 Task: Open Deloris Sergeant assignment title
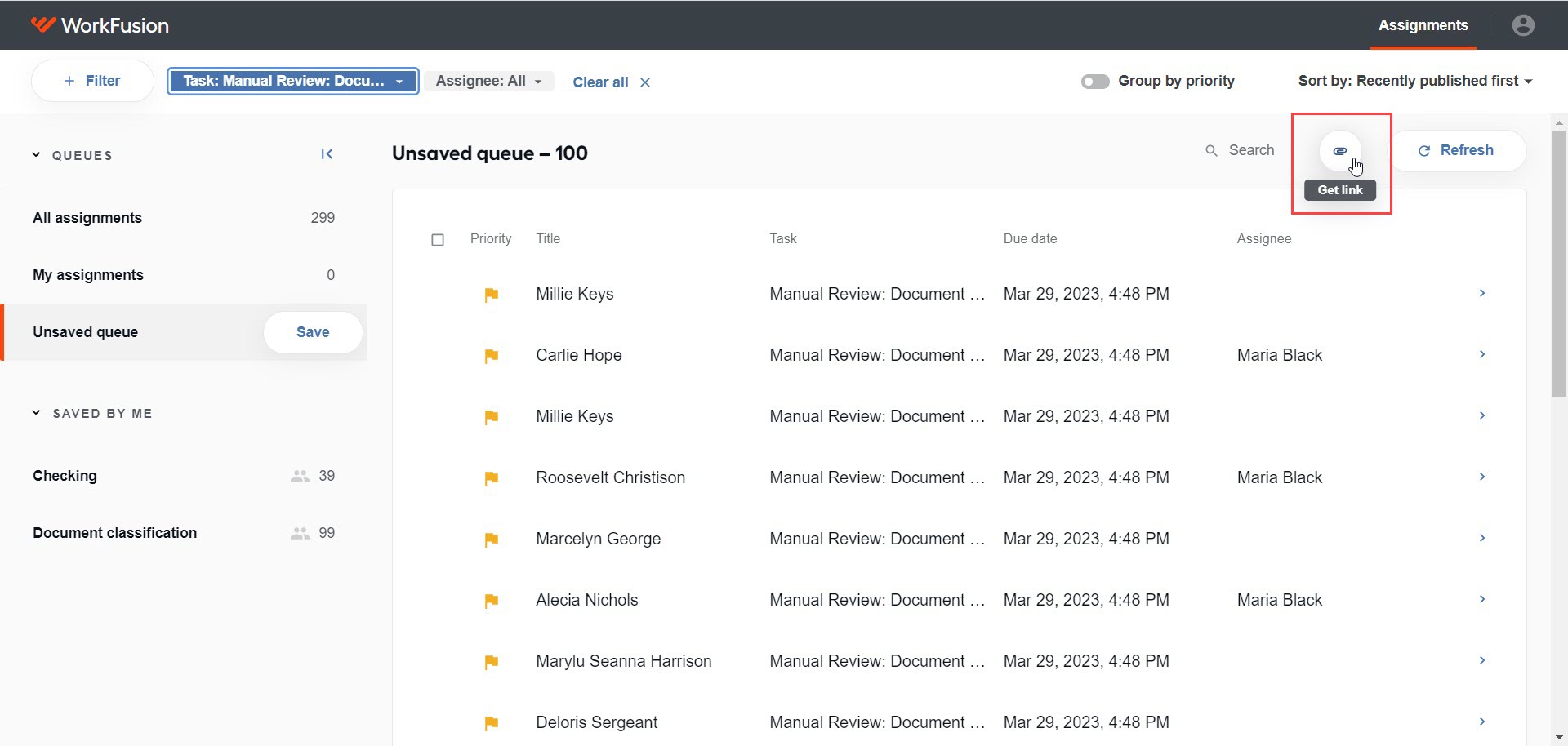coord(596,722)
